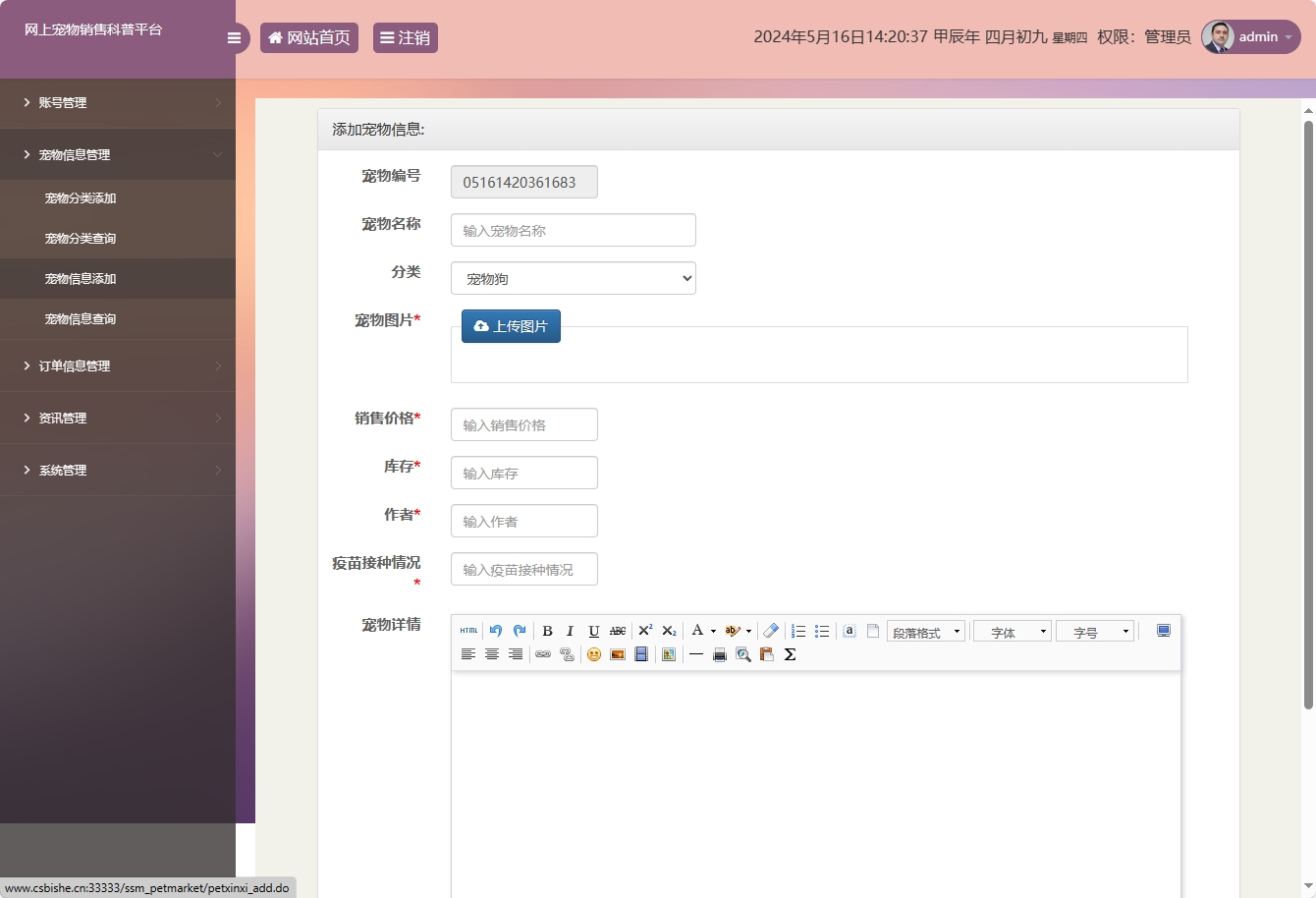Viewport: 1316px width, 898px height.
Task: Click the 上传图片 upload button
Action: pos(511,325)
